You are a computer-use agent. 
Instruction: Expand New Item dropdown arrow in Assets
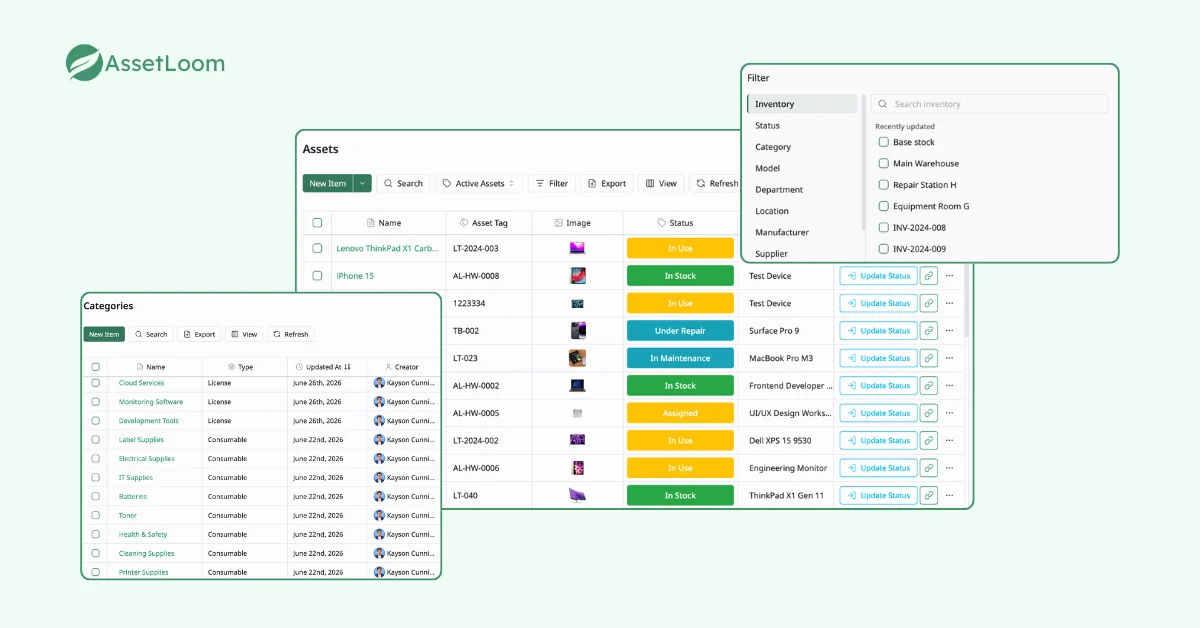coord(362,184)
